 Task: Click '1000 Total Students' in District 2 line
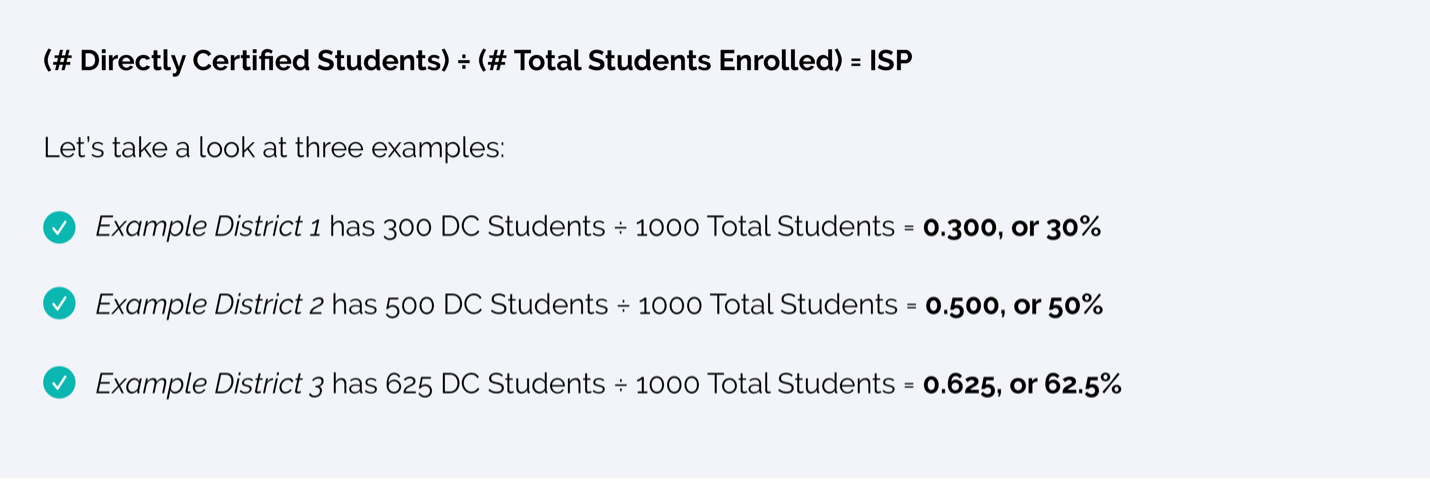767,305
